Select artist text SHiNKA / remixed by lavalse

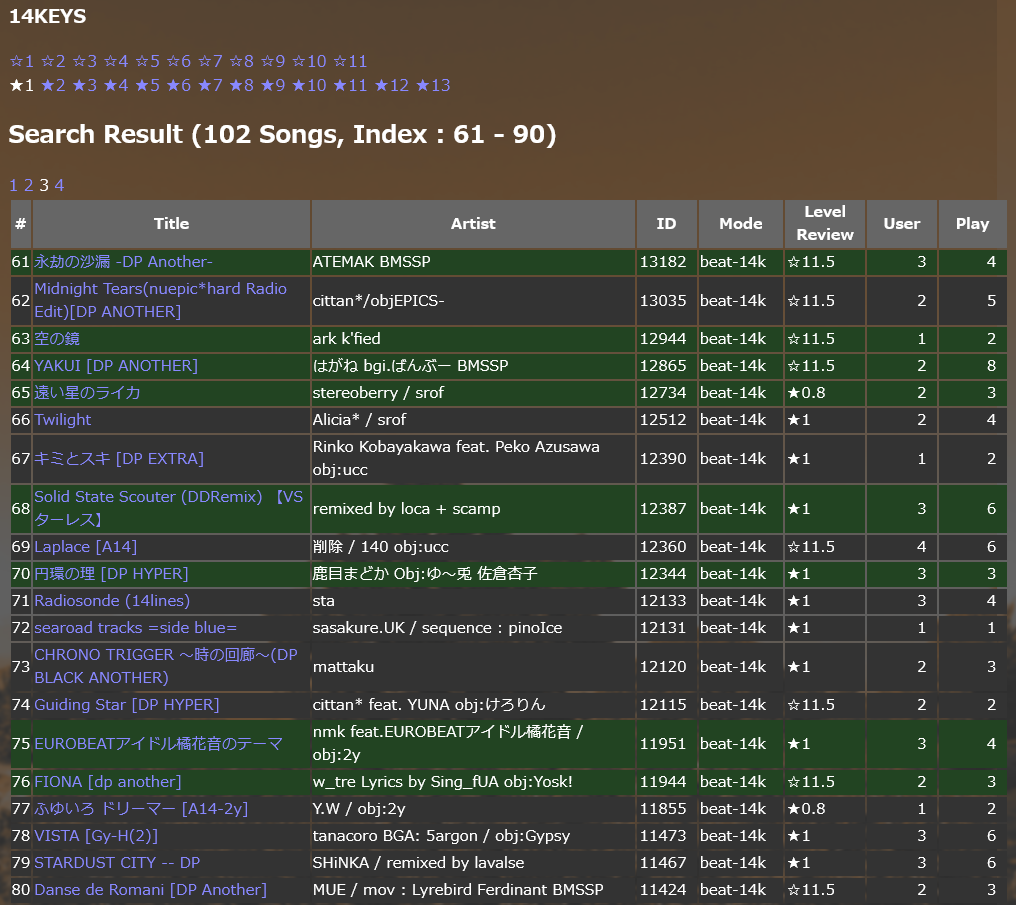click(x=419, y=863)
